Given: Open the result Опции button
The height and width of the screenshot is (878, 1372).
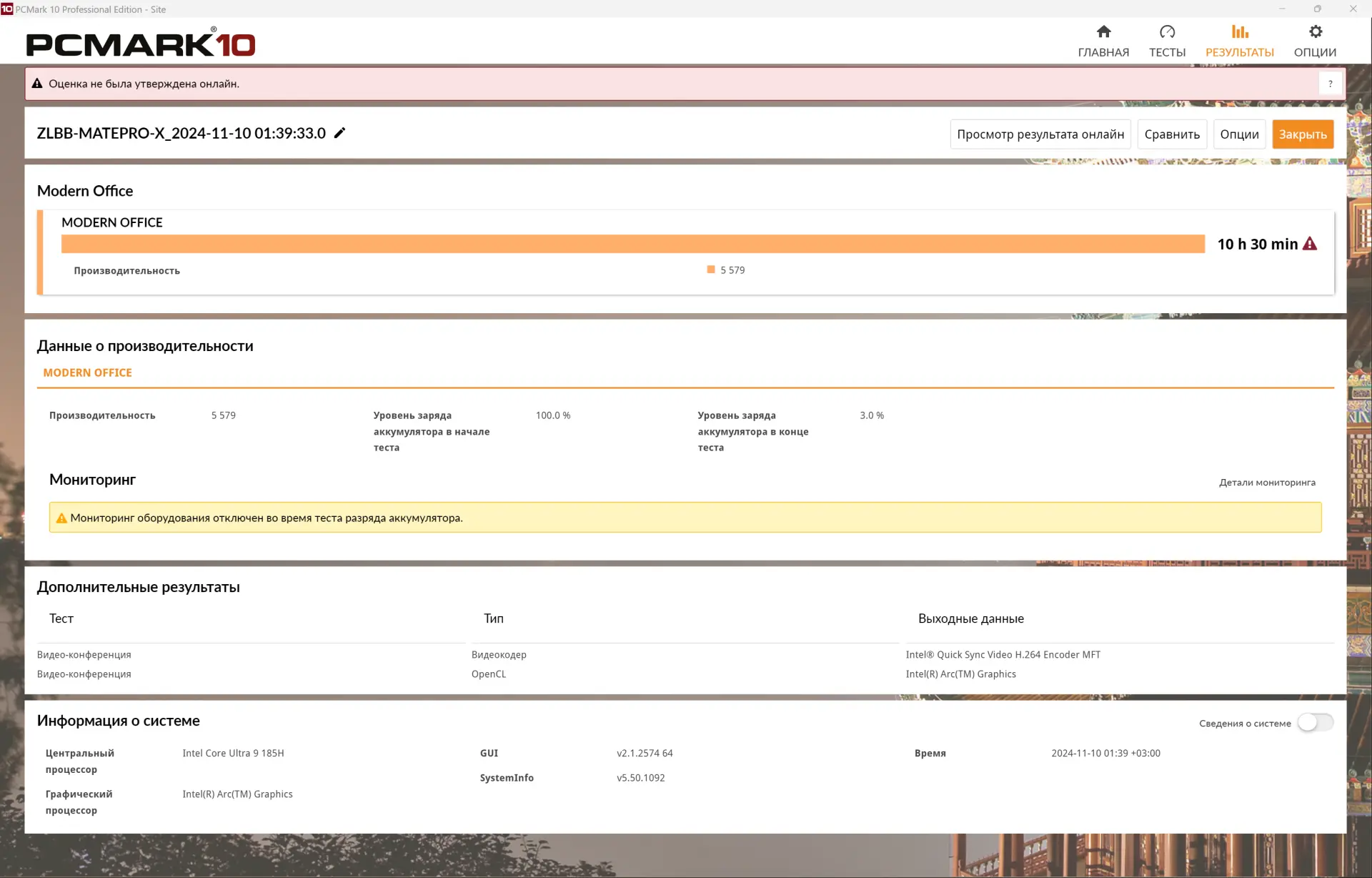Looking at the screenshot, I should point(1239,134).
